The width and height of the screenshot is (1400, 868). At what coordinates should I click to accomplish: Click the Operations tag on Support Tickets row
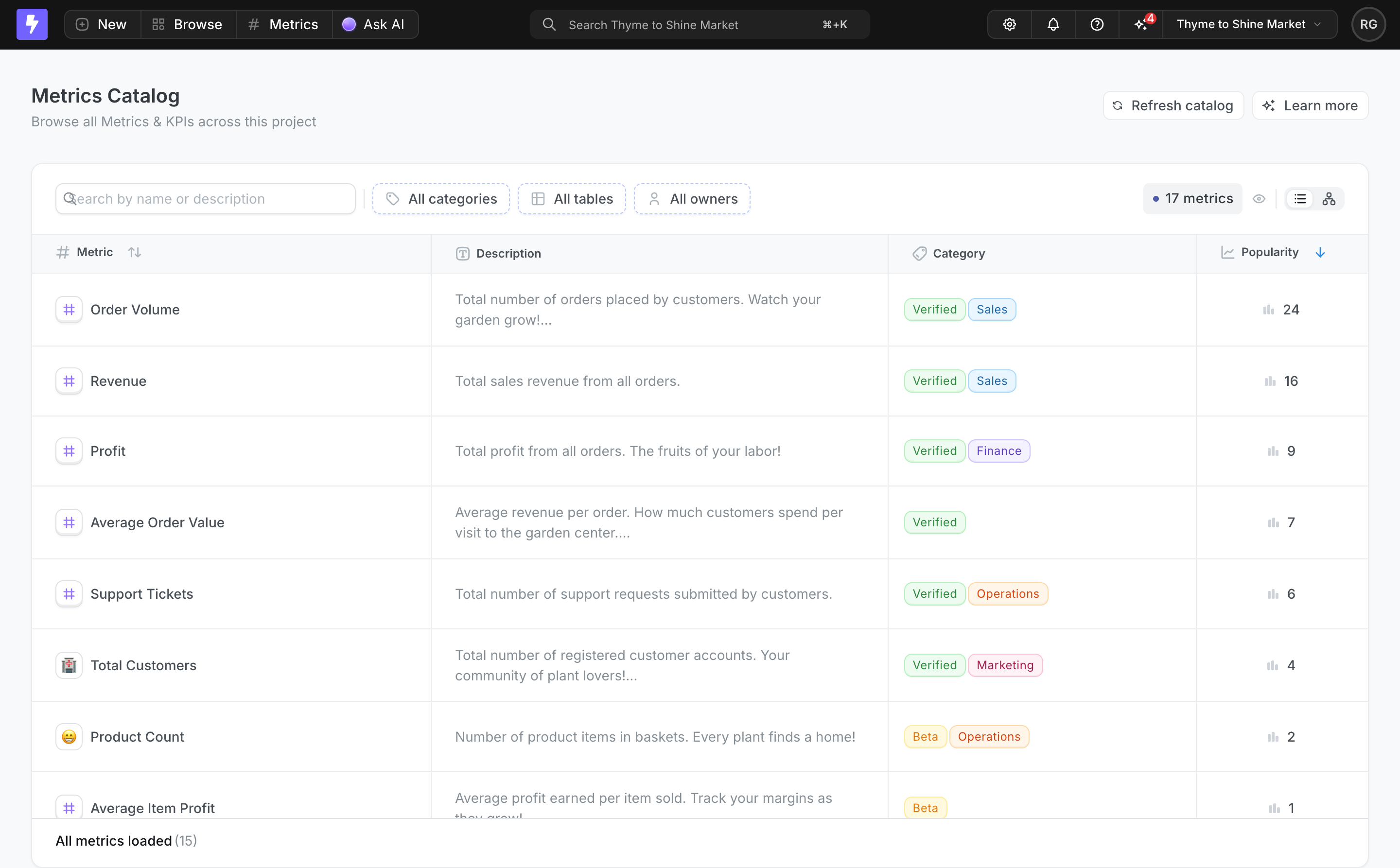(1008, 594)
